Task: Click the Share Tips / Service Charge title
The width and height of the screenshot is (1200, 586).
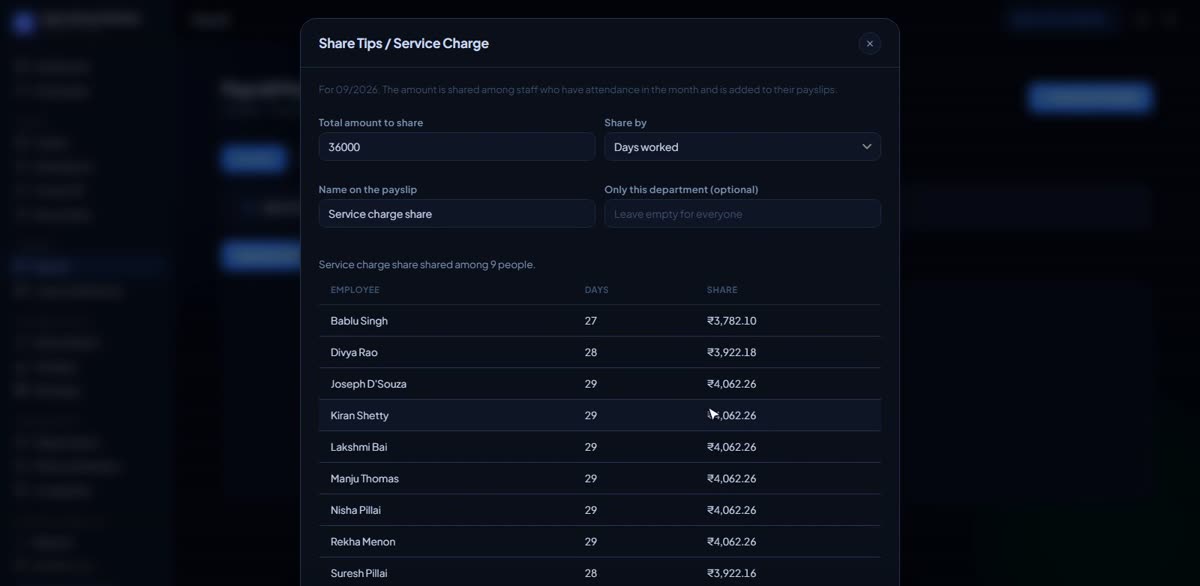Action: click(x=404, y=43)
